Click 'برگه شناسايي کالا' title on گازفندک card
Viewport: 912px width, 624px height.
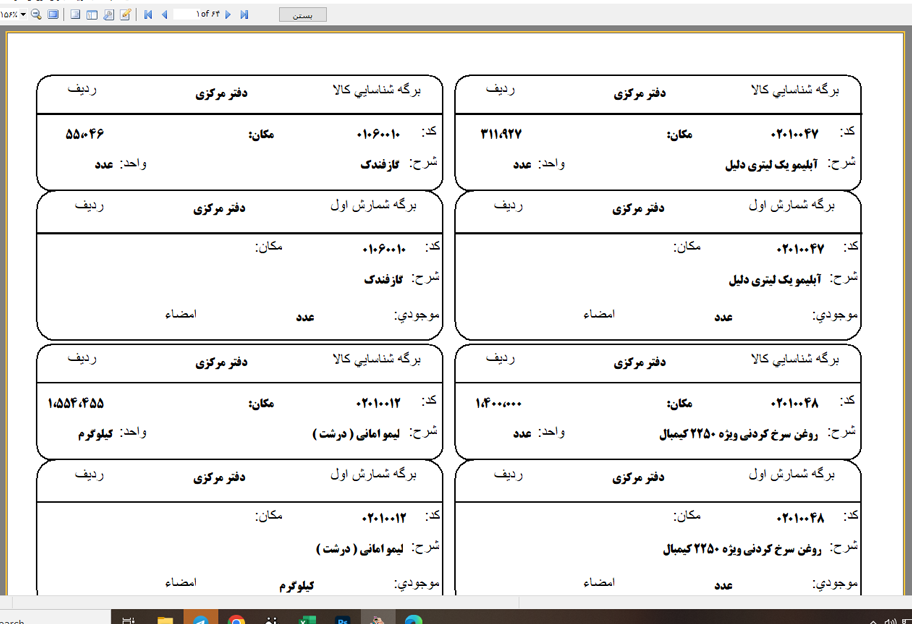pos(376,90)
